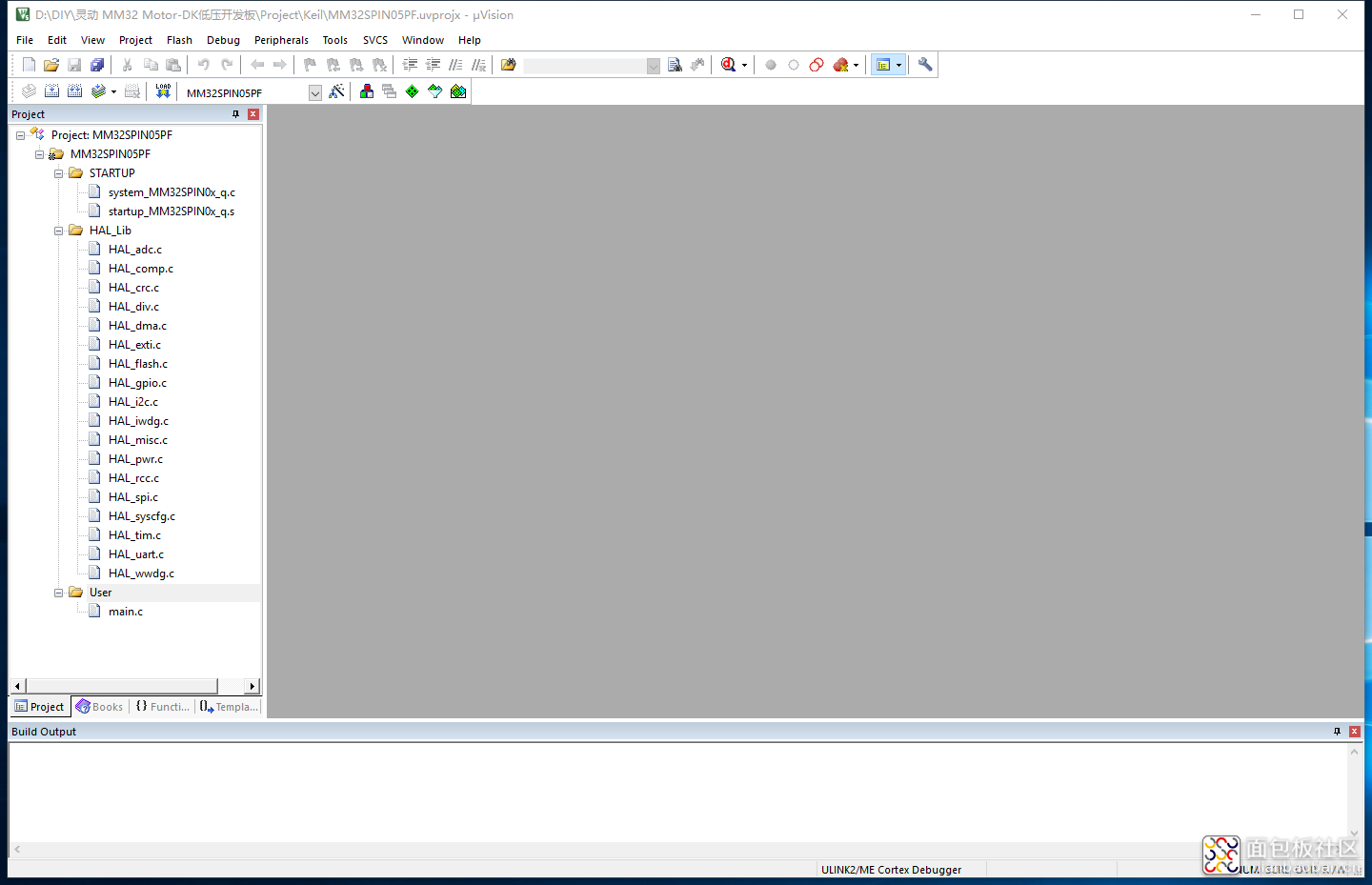1372x885 pixels.
Task: Open the Flash menu
Action: tap(179, 40)
